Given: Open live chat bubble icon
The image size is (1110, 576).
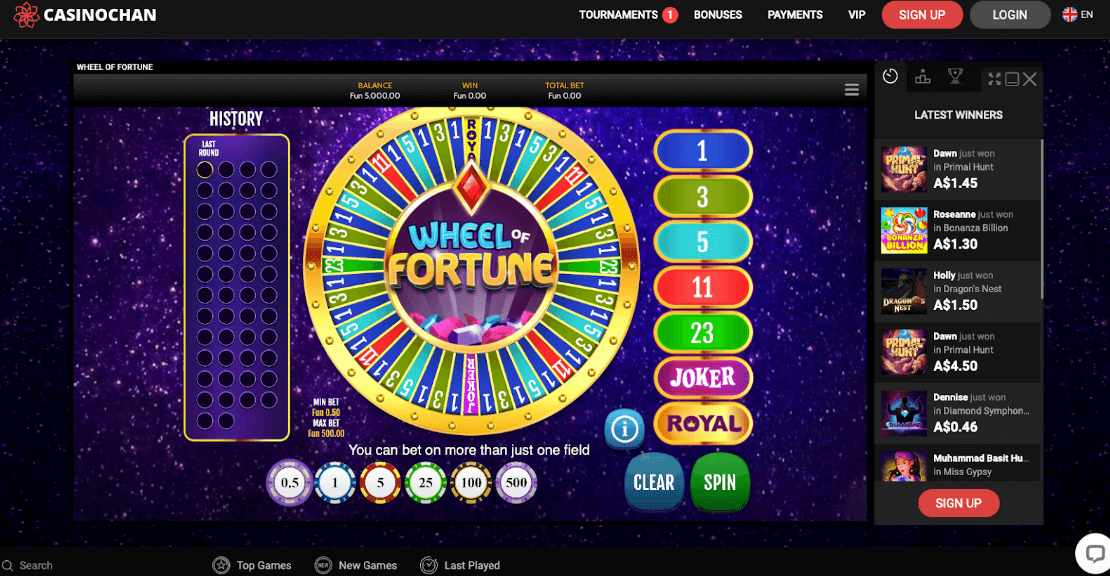Looking at the screenshot, I should (1094, 553).
